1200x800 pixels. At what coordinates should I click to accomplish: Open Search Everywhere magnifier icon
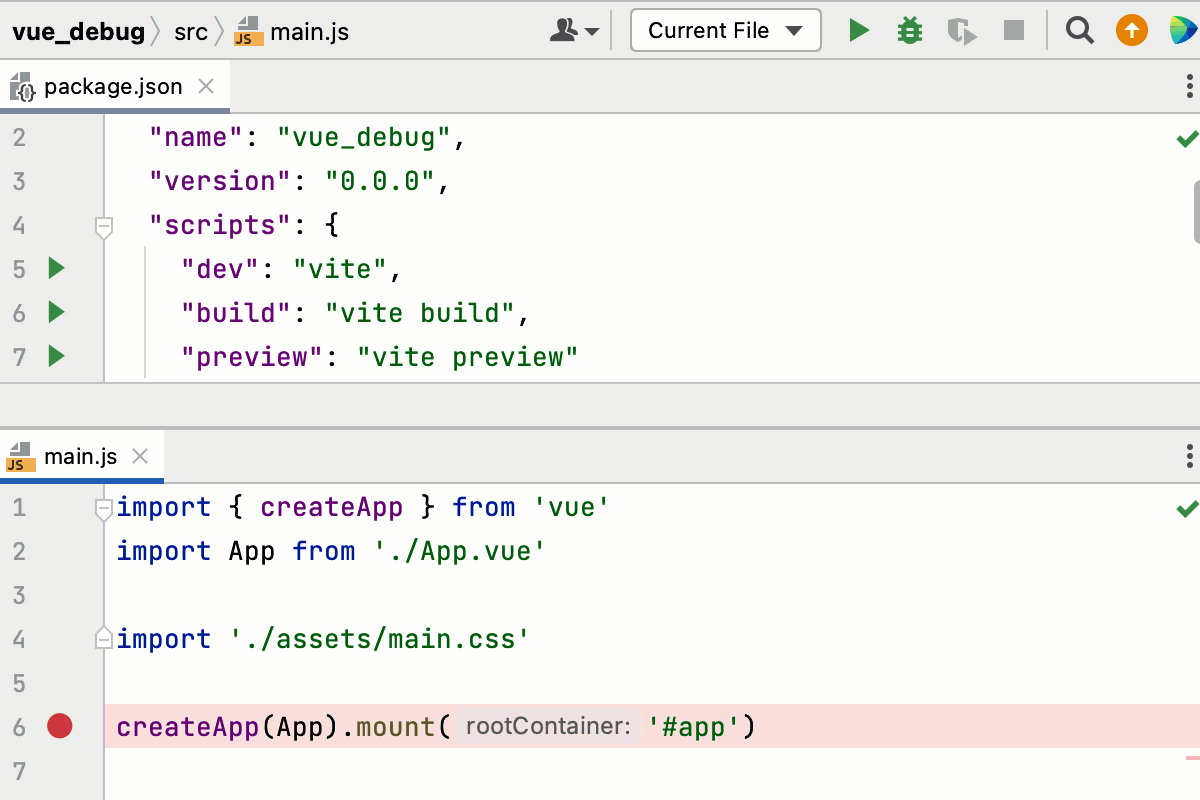[x=1079, y=30]
